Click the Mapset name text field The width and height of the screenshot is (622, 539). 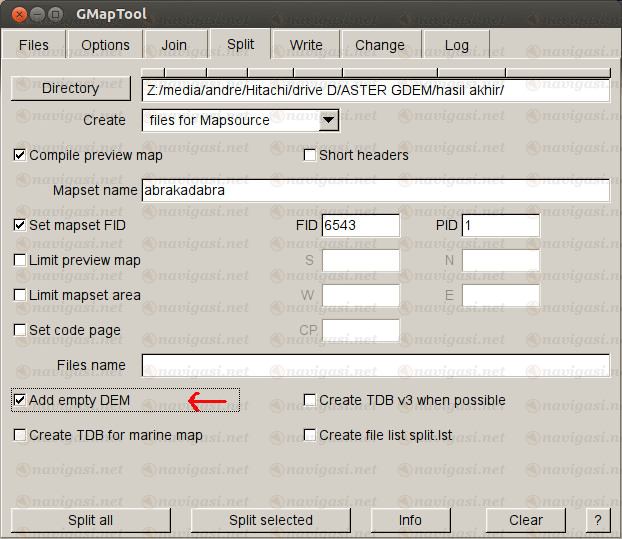pos(374,190)
